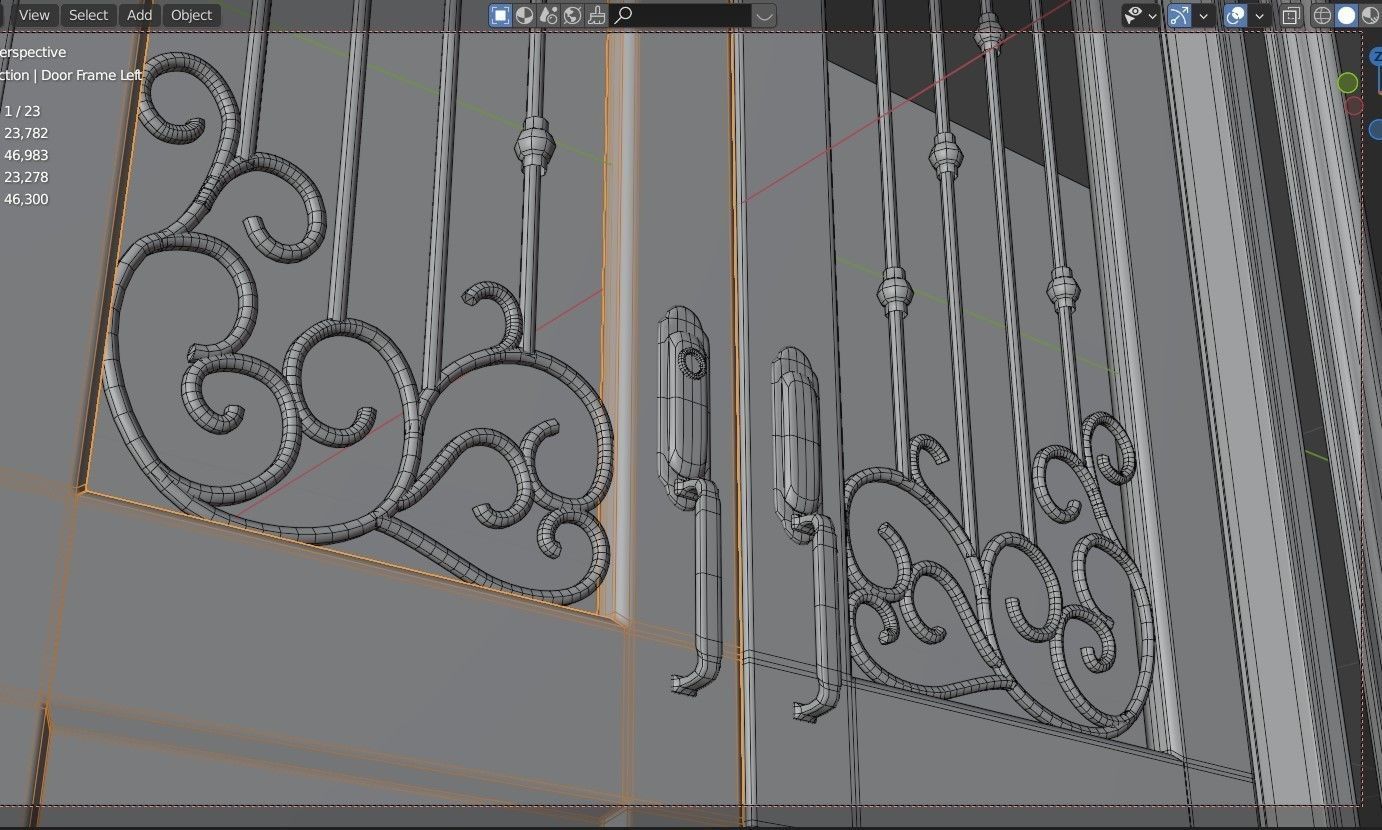Click the green Y axis gizmo dot
The image size is (1382, 830).
point(1348,82)
